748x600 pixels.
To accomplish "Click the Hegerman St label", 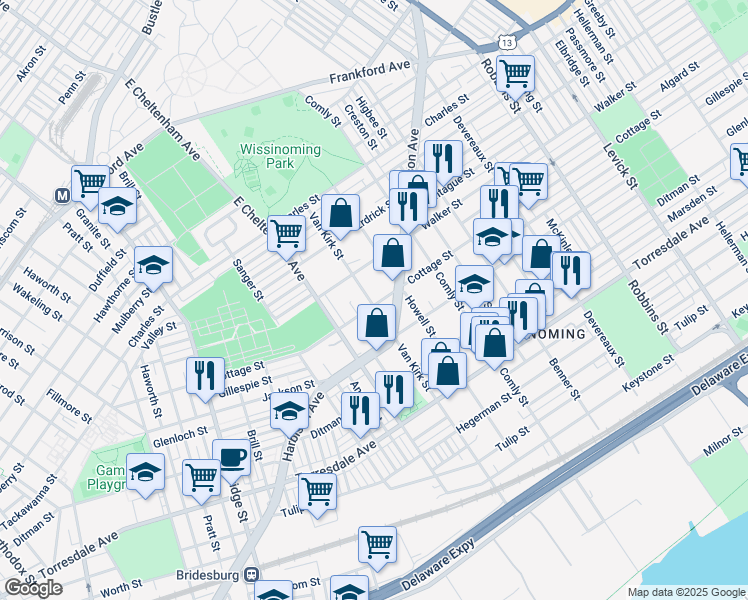I will pos(484,414).
